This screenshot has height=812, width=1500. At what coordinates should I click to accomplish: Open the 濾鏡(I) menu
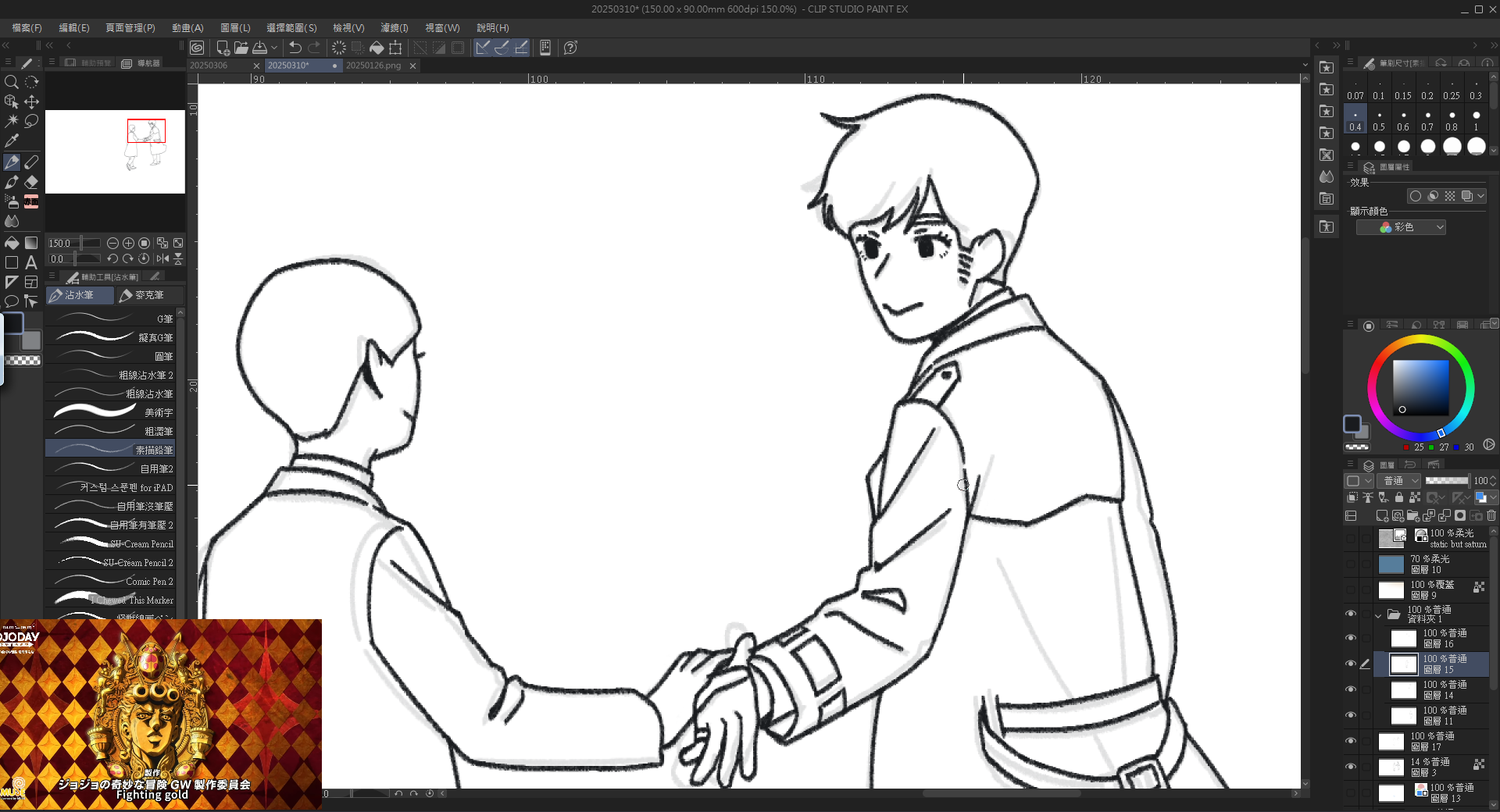395,28
